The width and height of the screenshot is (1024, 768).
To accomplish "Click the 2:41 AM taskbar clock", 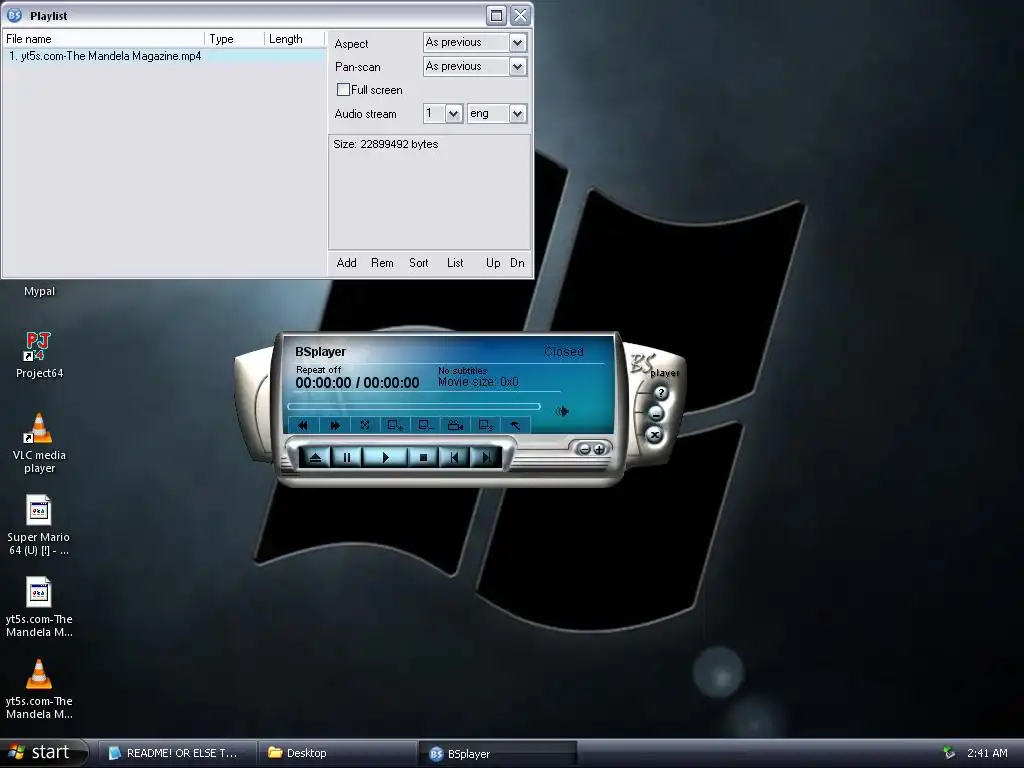I will (987, 753).
